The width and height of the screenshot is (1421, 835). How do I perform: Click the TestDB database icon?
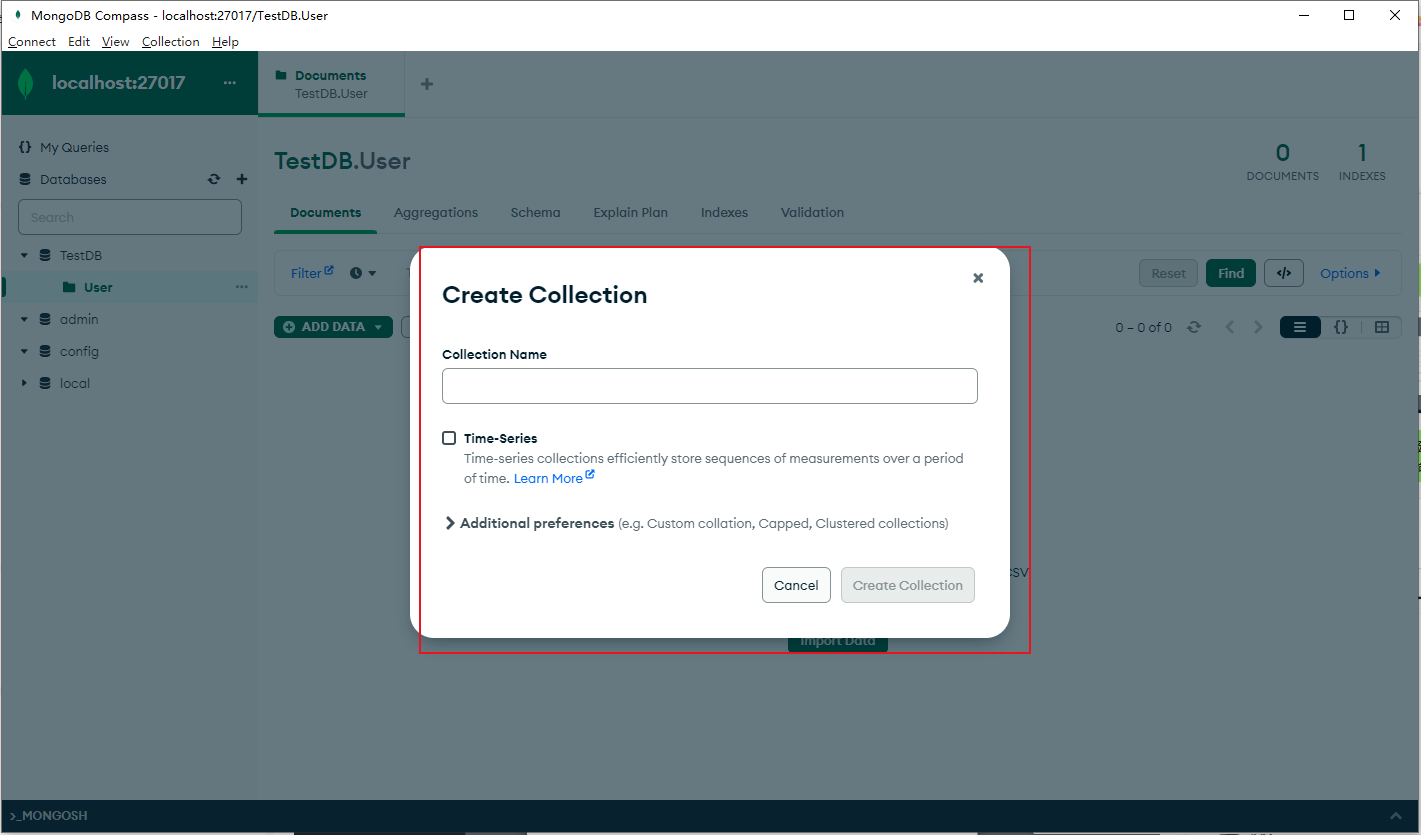[x=45, y=256]
